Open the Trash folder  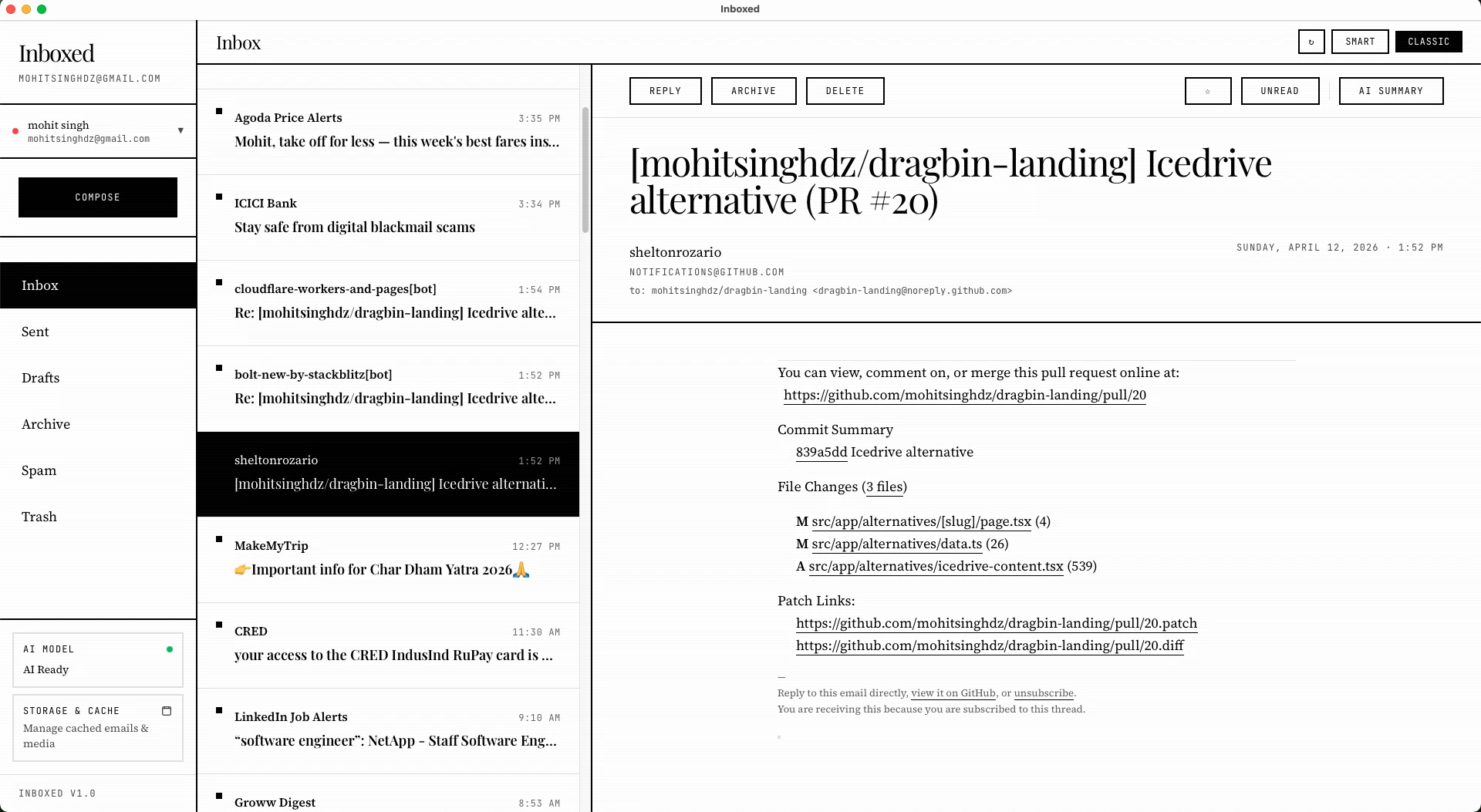coord(39,517)
